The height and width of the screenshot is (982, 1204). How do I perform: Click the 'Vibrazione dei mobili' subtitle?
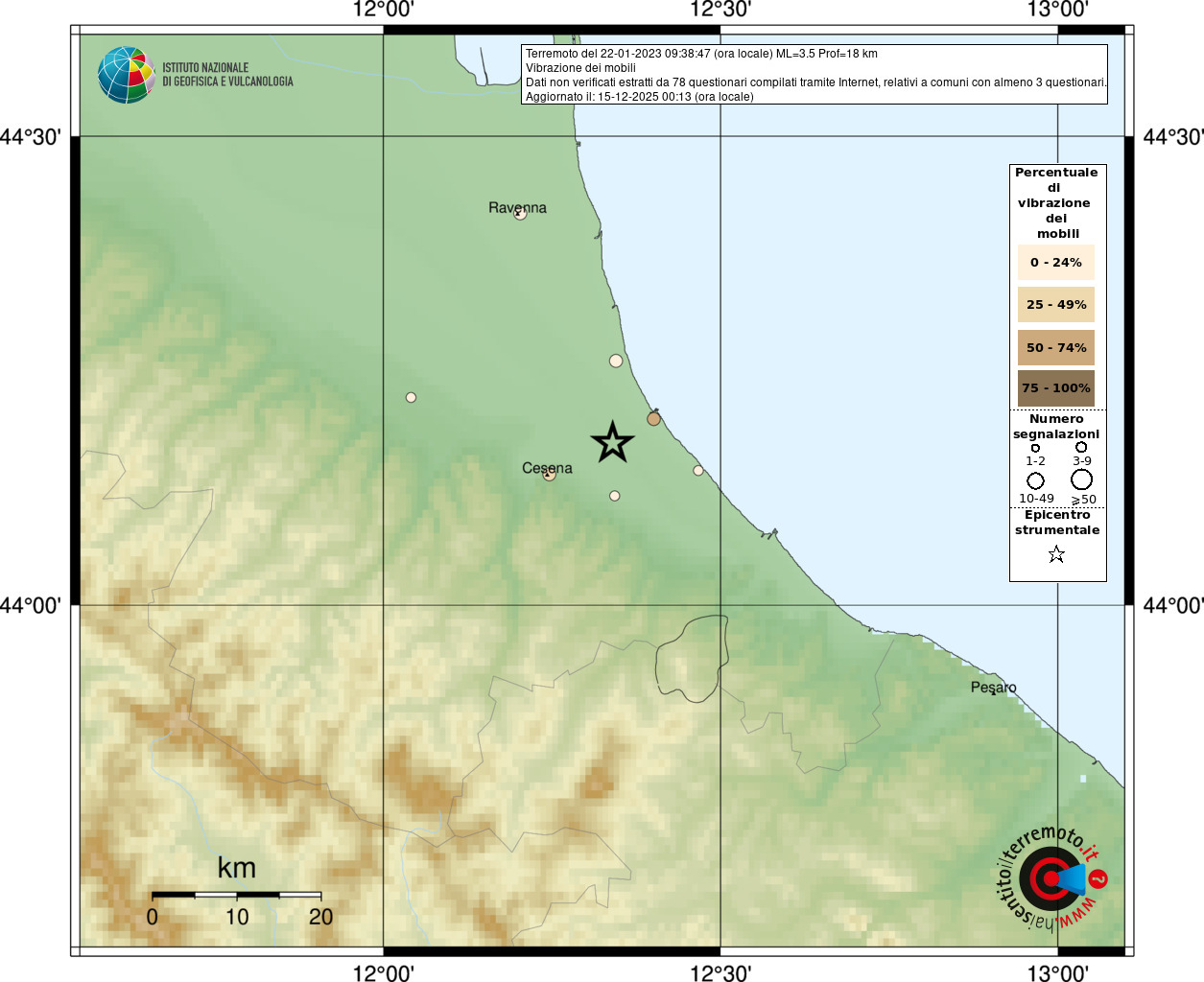coord(580,68)
